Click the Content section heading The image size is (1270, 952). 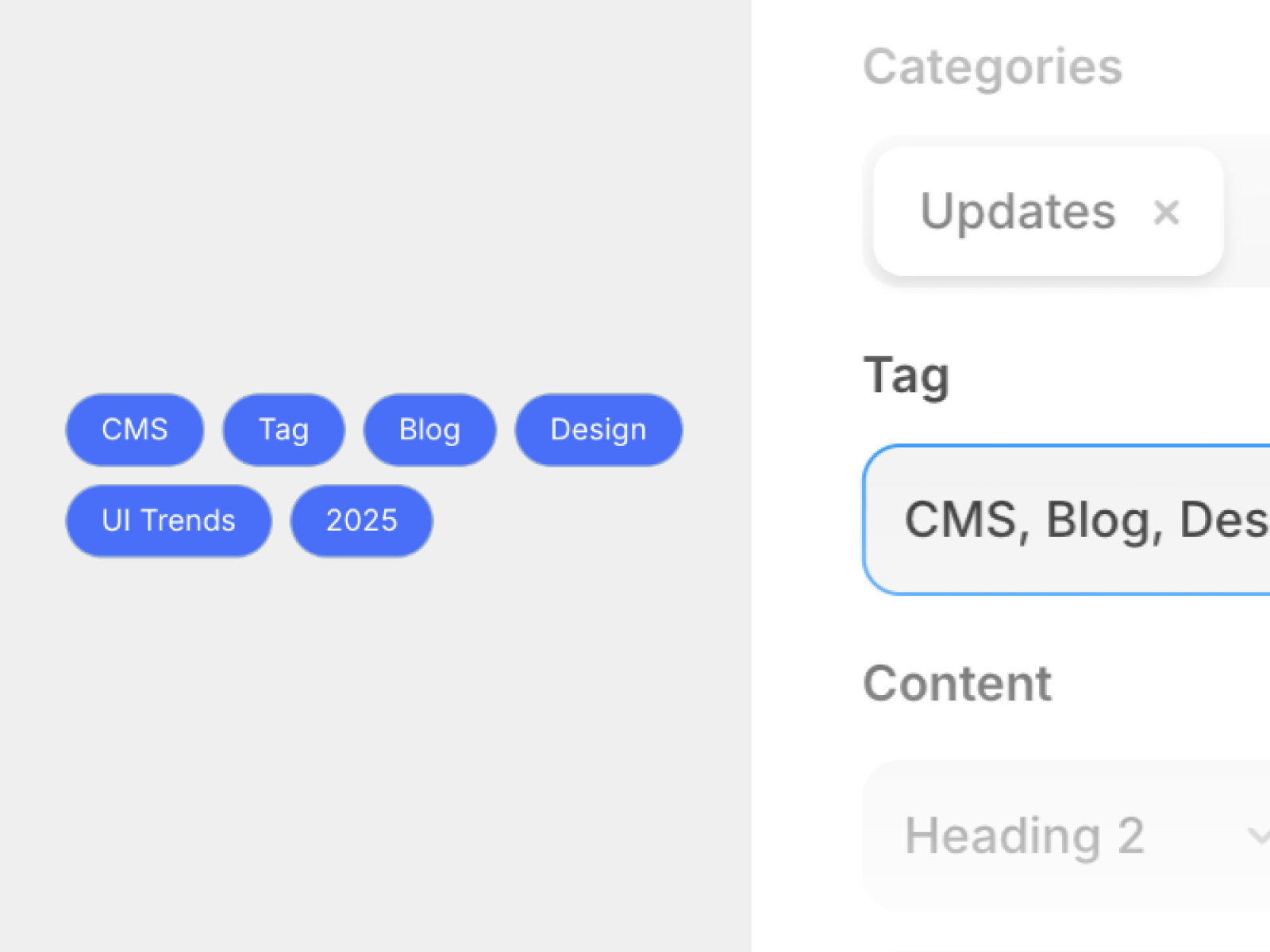[x=957, y=681]
